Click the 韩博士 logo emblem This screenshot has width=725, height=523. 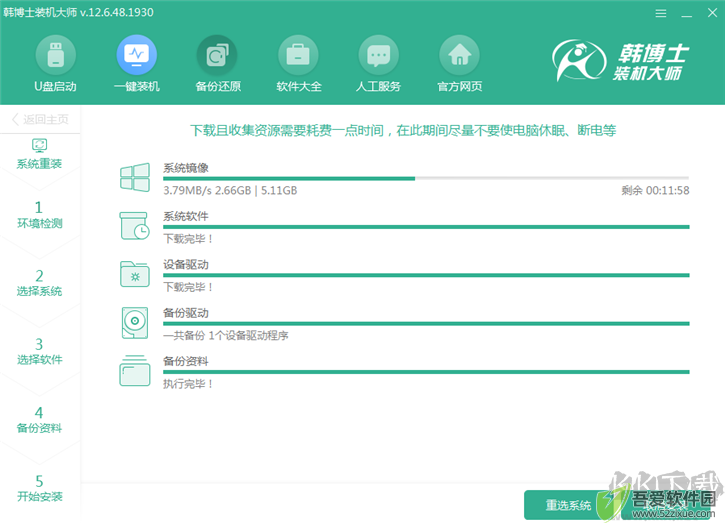(579, 60)
